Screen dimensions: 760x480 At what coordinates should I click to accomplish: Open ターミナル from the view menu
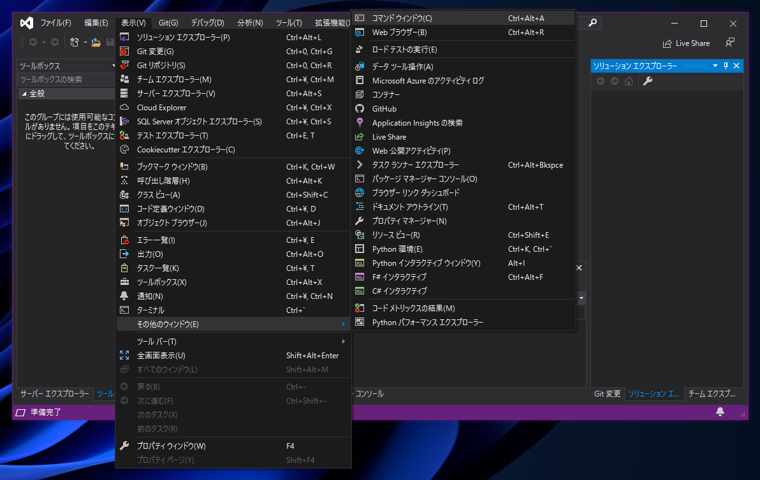tap(233, 310)
